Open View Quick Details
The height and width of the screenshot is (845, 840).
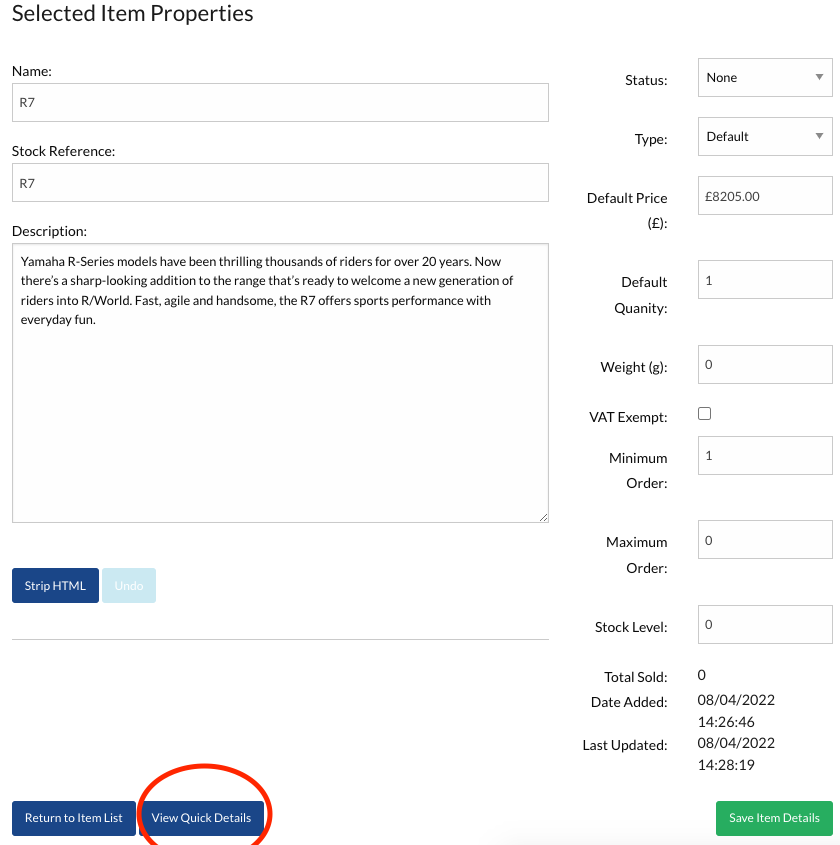(201, 818)
